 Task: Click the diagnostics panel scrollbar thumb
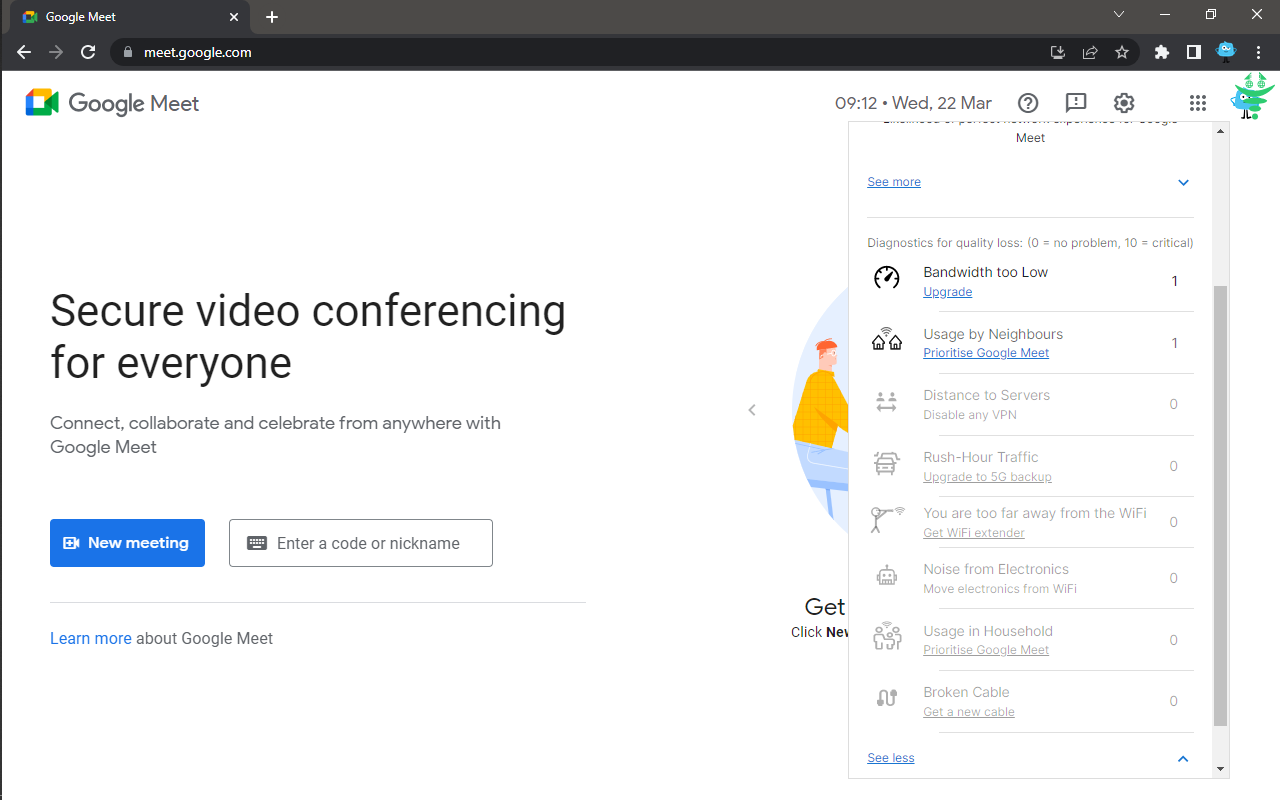1219,505
